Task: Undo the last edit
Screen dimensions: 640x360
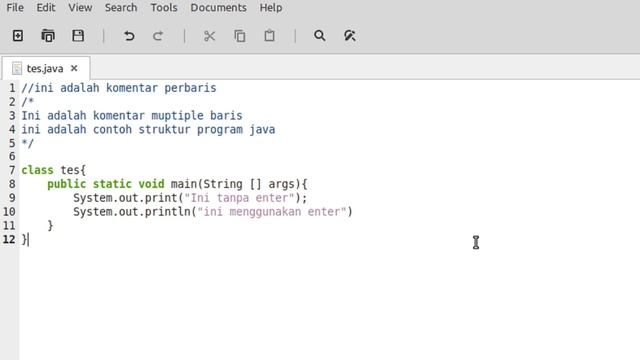Action: [x=129, y=36]
